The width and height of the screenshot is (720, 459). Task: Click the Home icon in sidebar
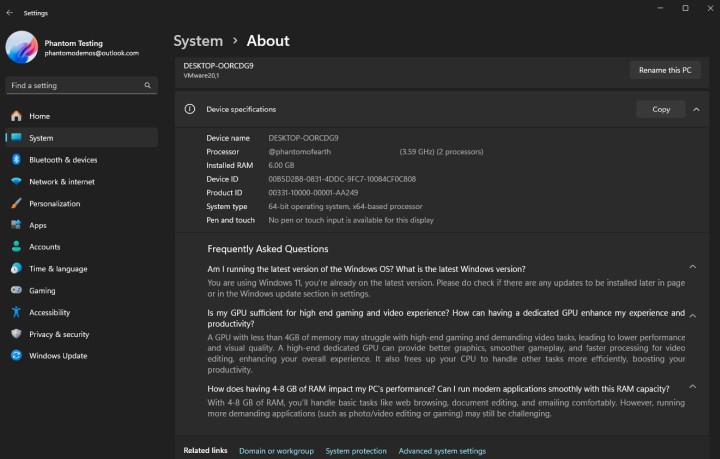pos(16,116)
